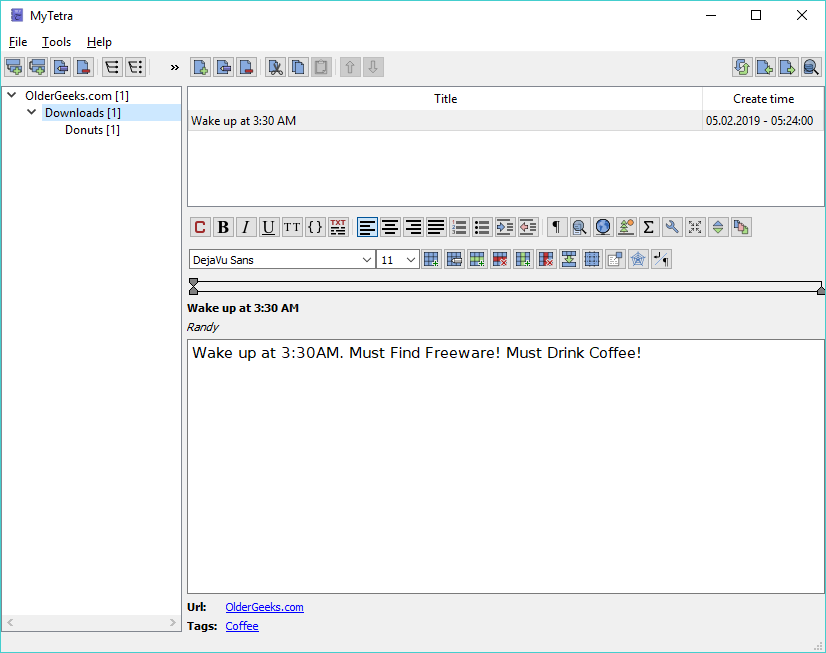
Task: Delete the selected tree branch
Action: tap(84, 67)
